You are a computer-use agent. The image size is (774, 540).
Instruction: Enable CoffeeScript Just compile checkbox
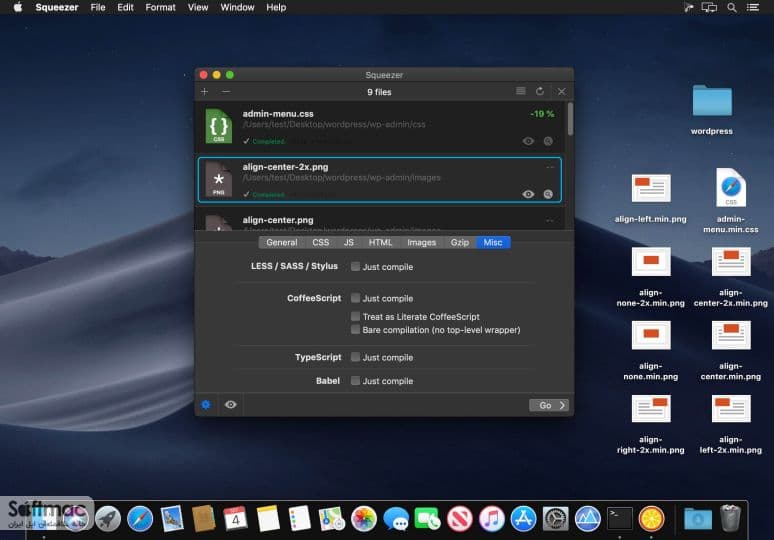[355, 298]
